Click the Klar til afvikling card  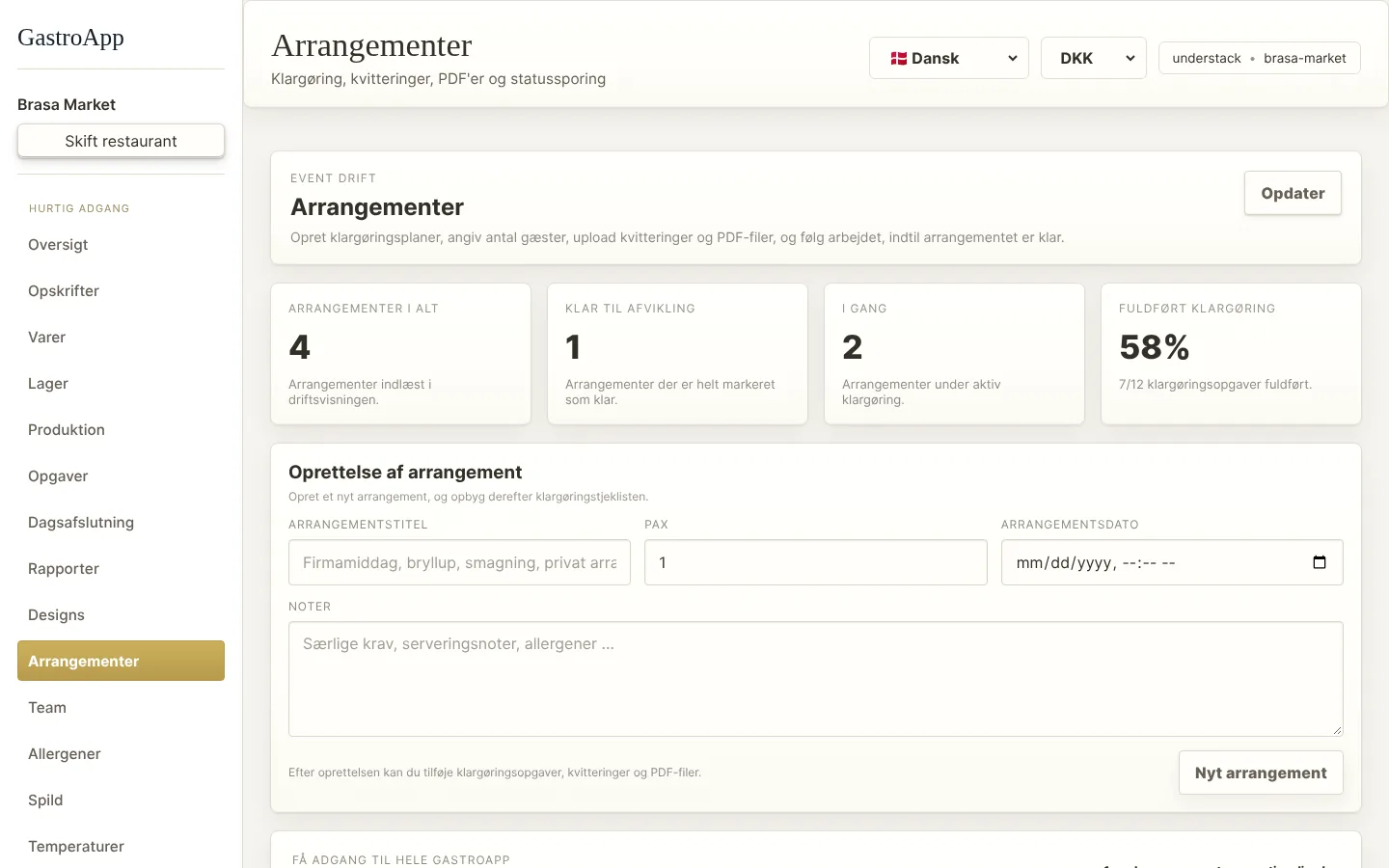tap(677, 354)
